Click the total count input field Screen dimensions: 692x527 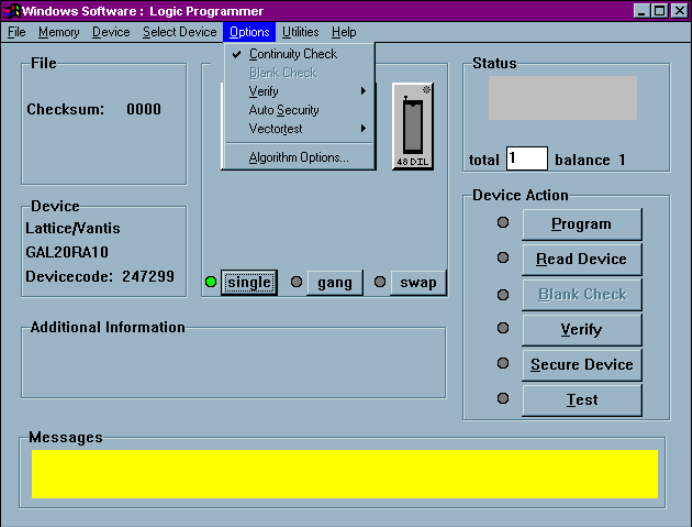coord(527,158)
